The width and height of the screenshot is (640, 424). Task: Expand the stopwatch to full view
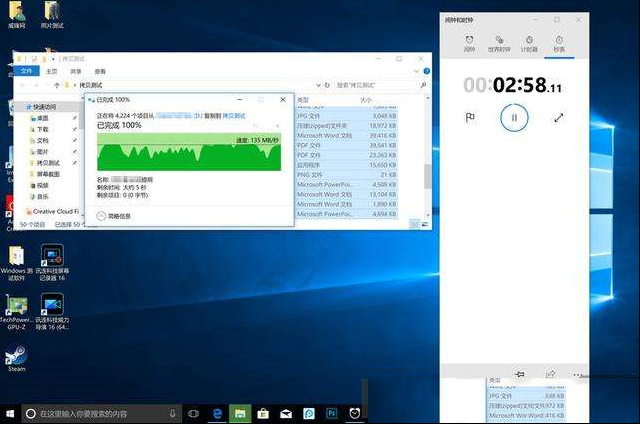point(558,118)
